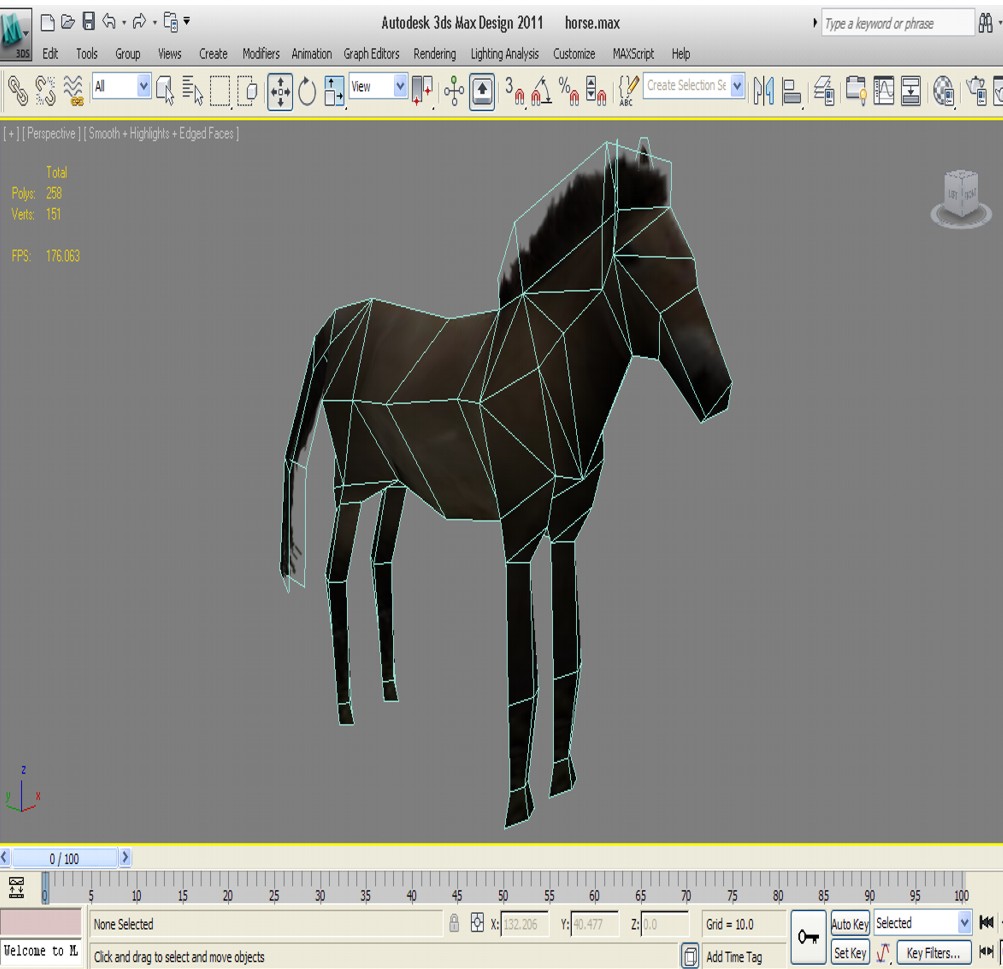Click the Undo arrow icon
Image resolution: width=1003 pixels, height=969 pixels.
click(109, 22)
